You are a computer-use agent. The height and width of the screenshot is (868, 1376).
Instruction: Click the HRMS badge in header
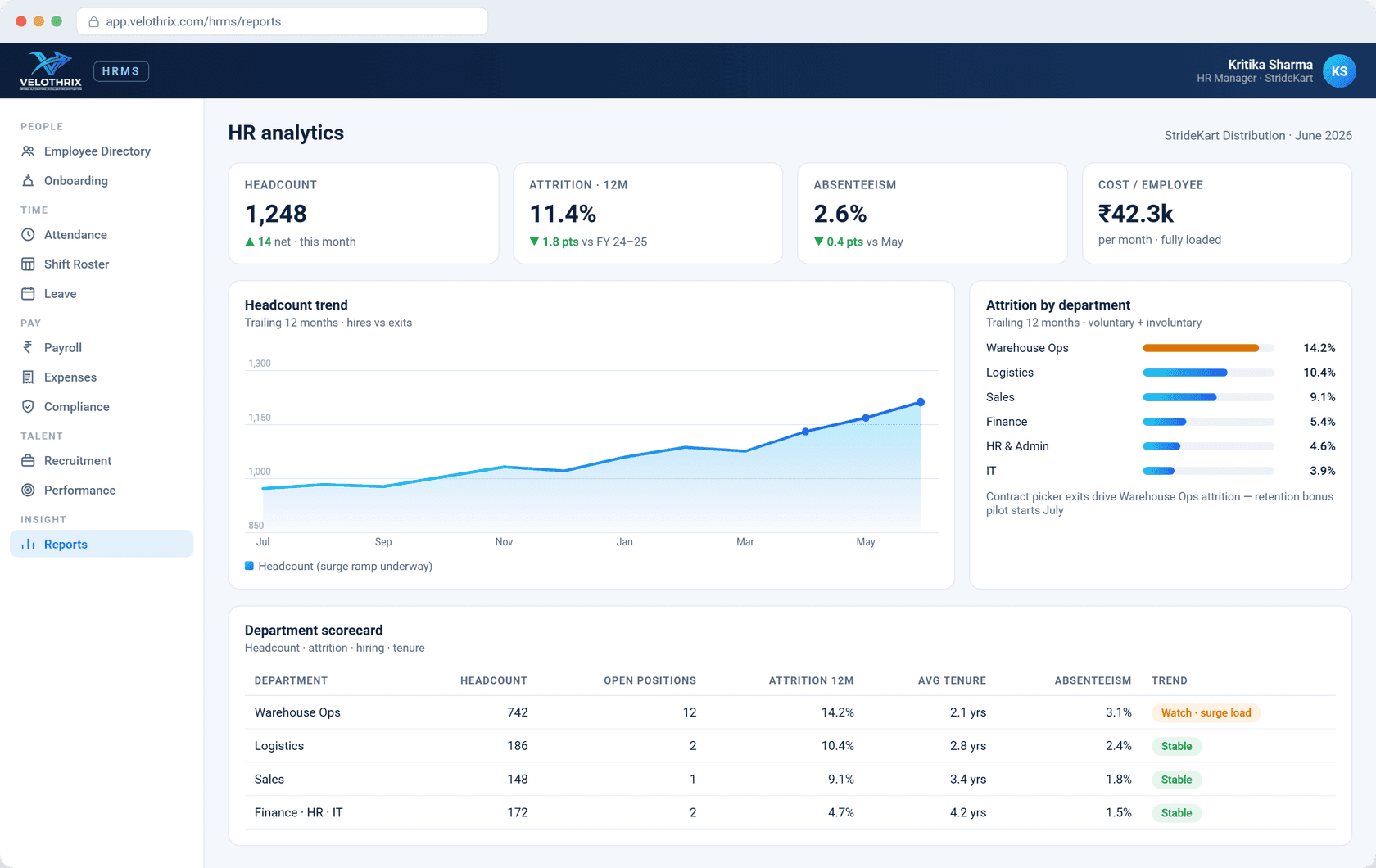tap(120, 71)
